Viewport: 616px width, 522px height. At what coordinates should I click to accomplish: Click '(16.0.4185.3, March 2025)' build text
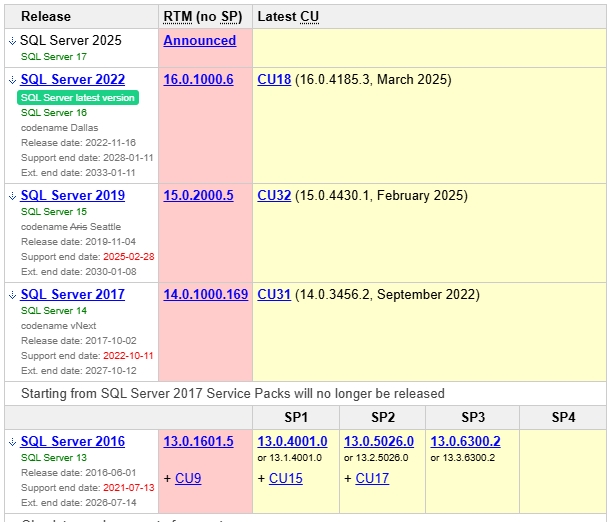(x=373, y=79)
